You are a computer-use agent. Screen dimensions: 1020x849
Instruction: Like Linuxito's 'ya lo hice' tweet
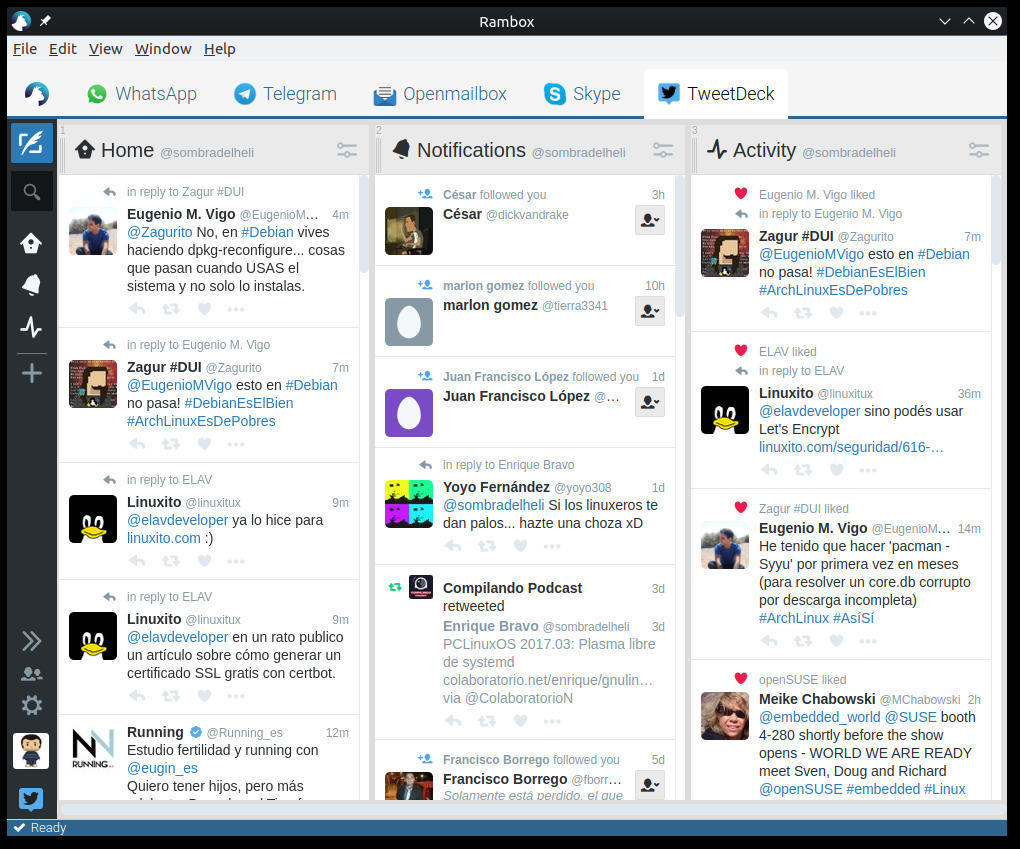click(x=204, y=561)
